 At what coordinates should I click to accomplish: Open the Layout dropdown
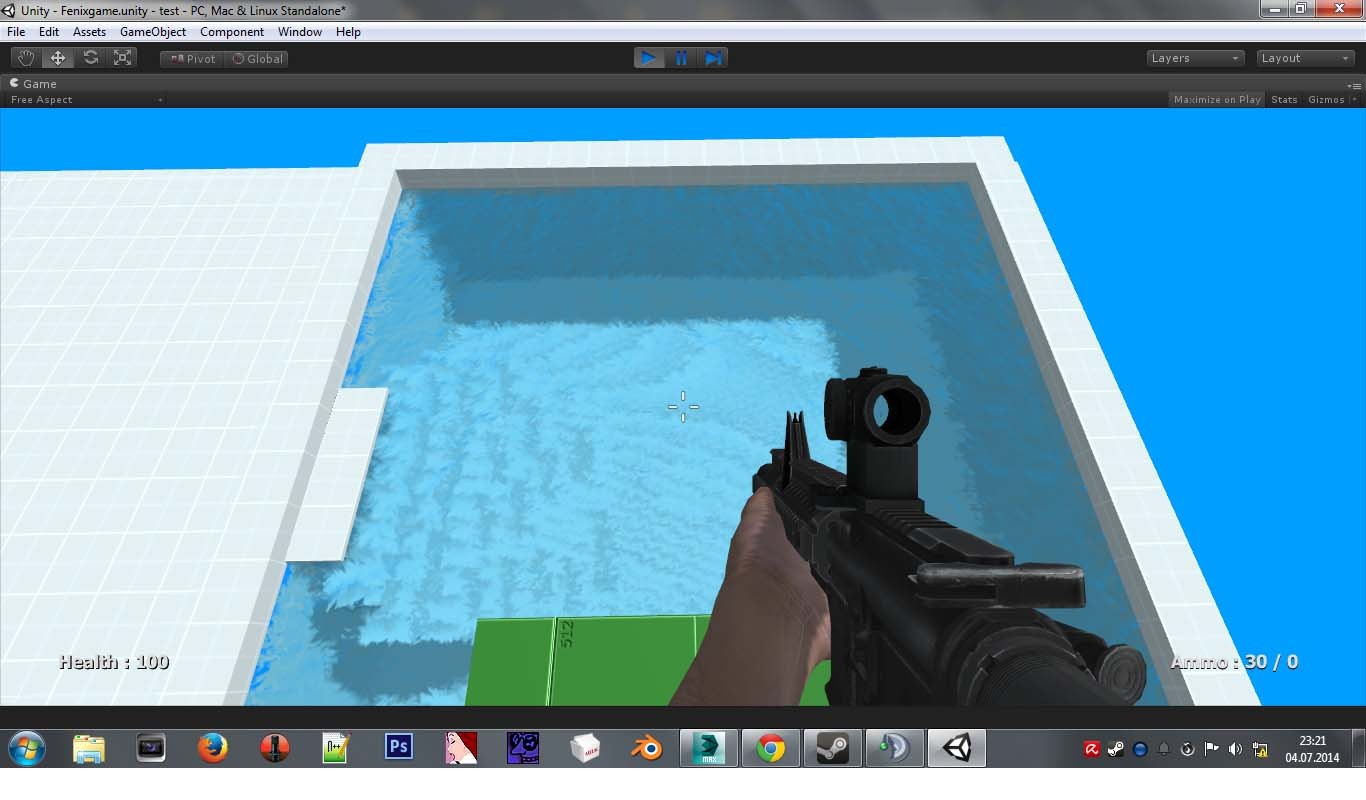(1304, 58)
